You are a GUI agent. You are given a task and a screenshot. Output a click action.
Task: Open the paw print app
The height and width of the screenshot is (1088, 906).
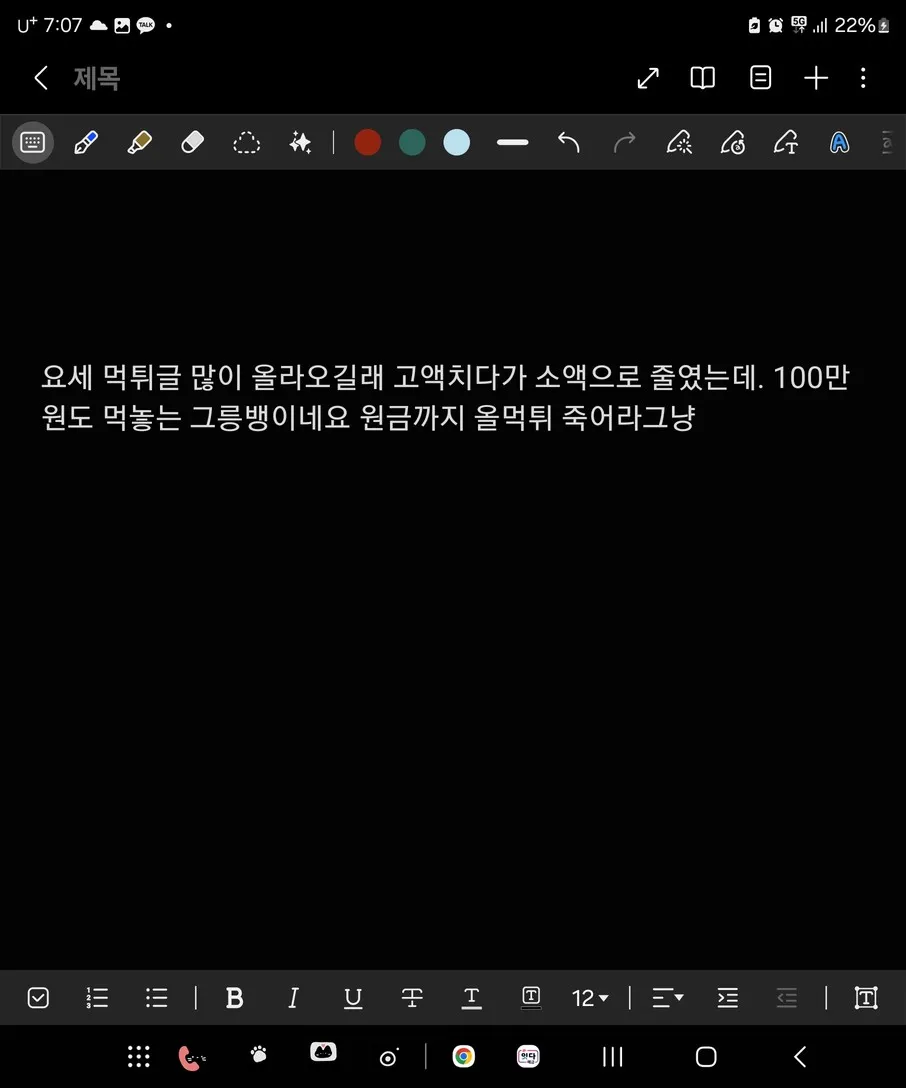(258, 1055)
